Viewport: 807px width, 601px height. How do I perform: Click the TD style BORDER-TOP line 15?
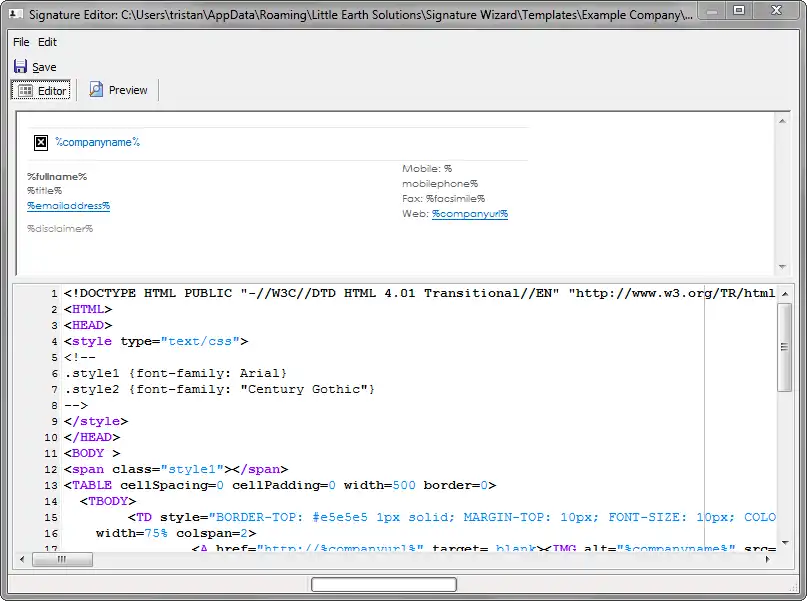[x=452, y=517]
